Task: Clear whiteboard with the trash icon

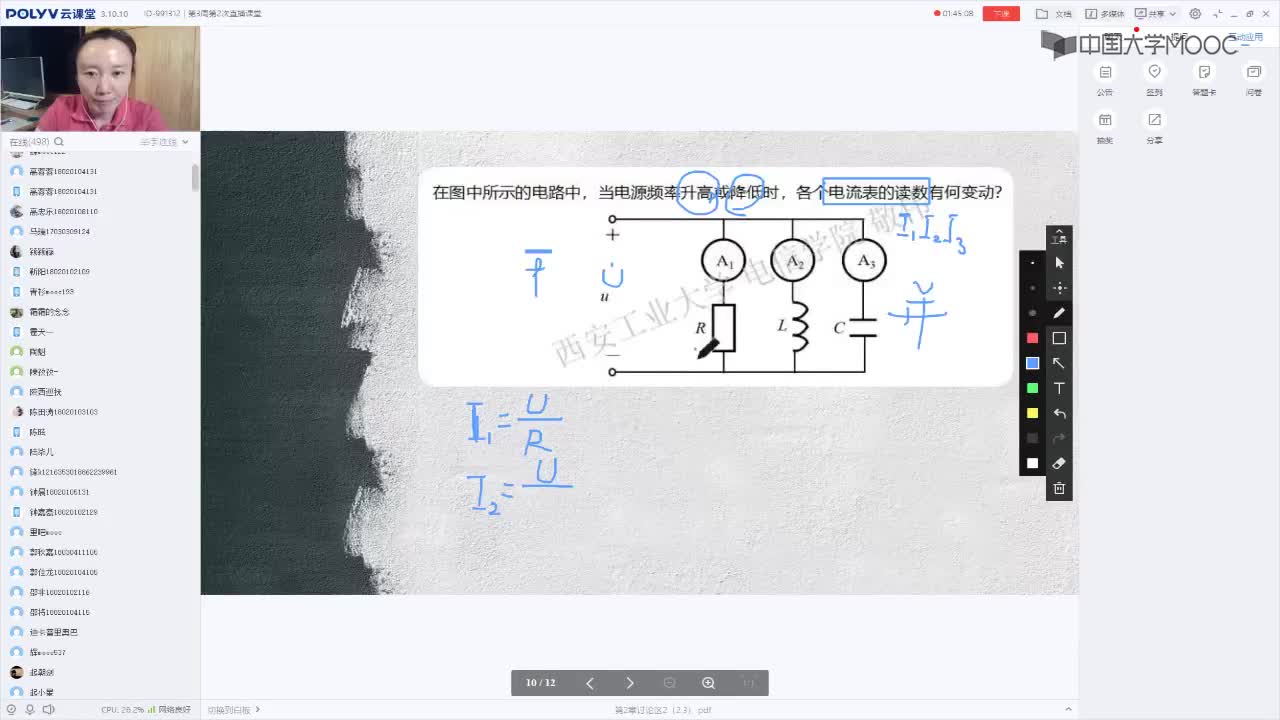Action: [x=1059, y=488]
